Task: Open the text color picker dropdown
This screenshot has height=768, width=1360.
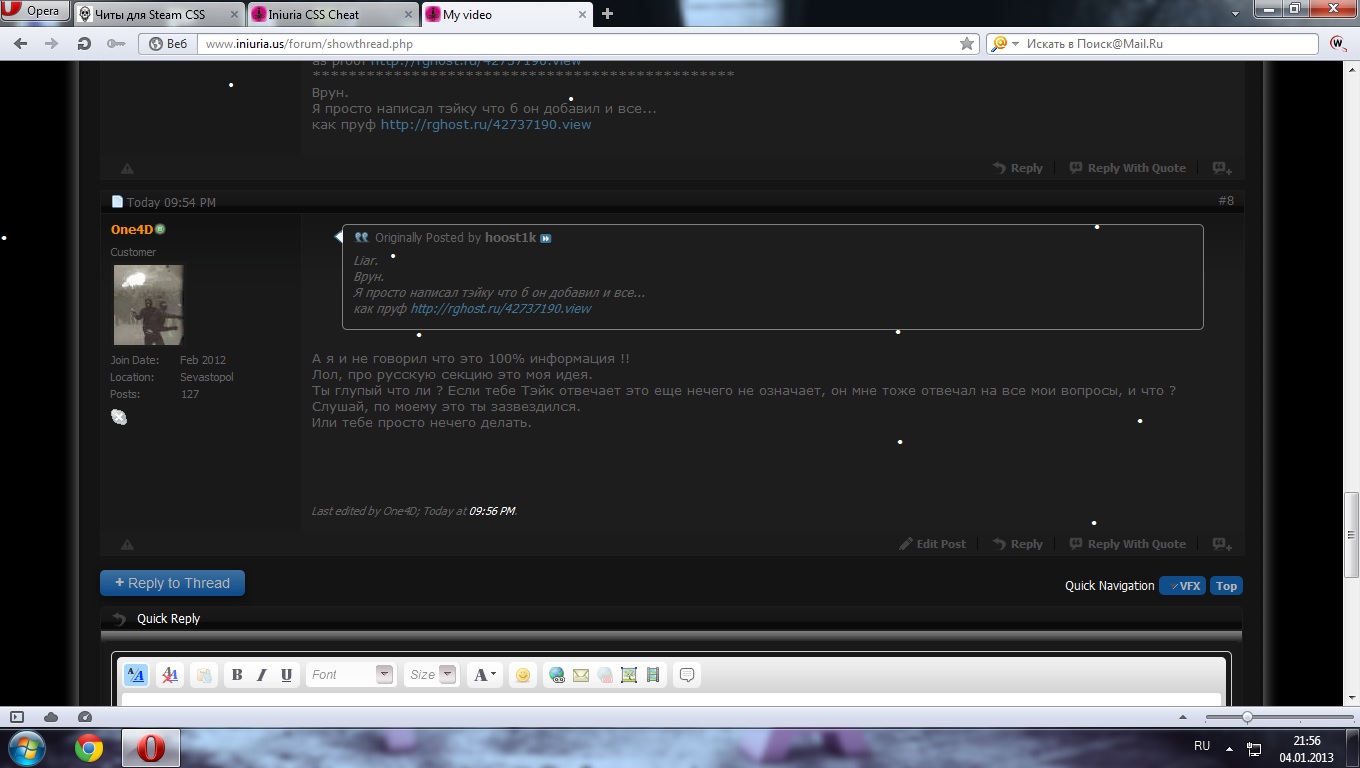Action: (x=485, y=675)
